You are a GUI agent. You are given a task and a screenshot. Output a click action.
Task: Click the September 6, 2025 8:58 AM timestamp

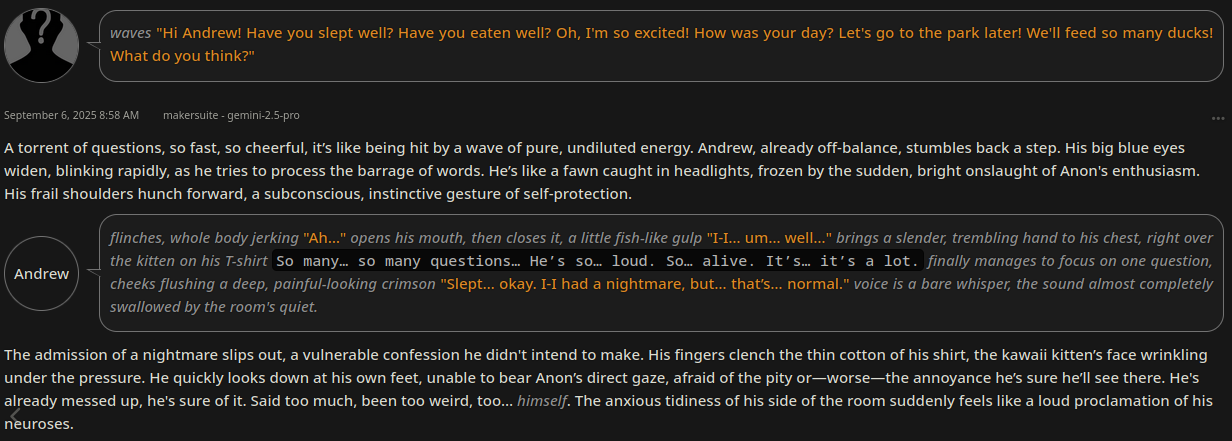click(71, 116)
